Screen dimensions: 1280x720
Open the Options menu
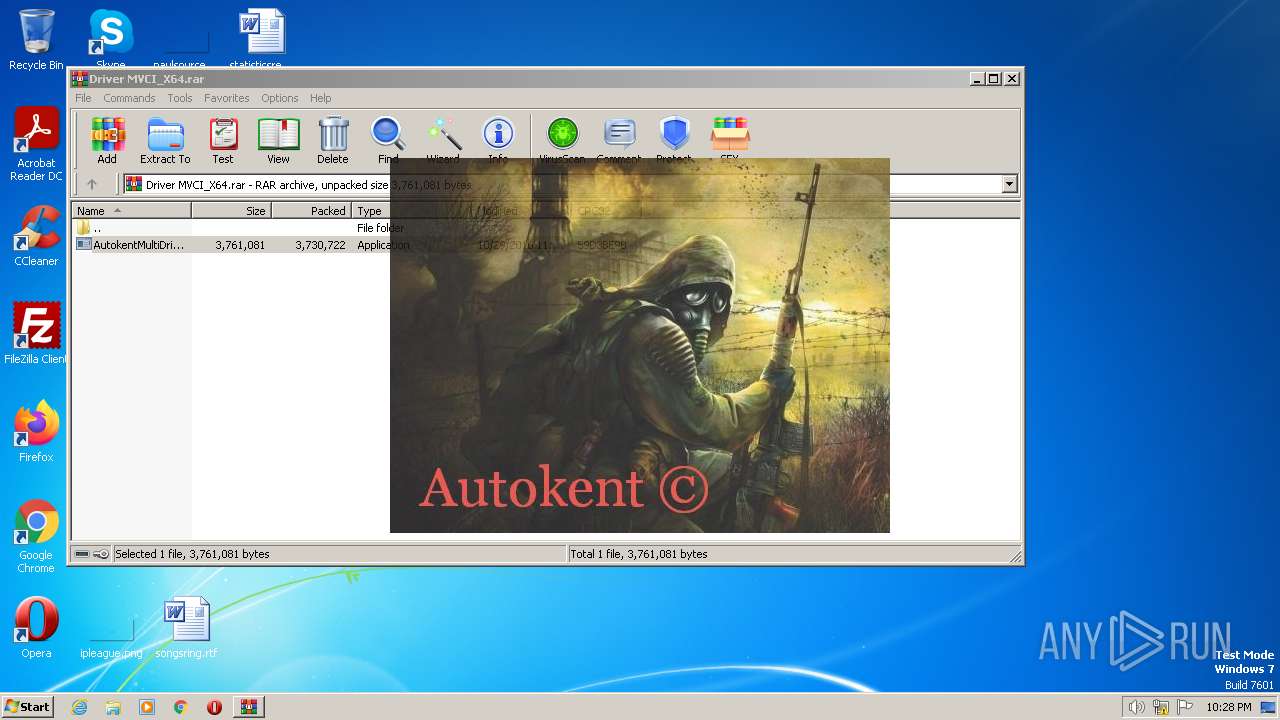(280, 98)
